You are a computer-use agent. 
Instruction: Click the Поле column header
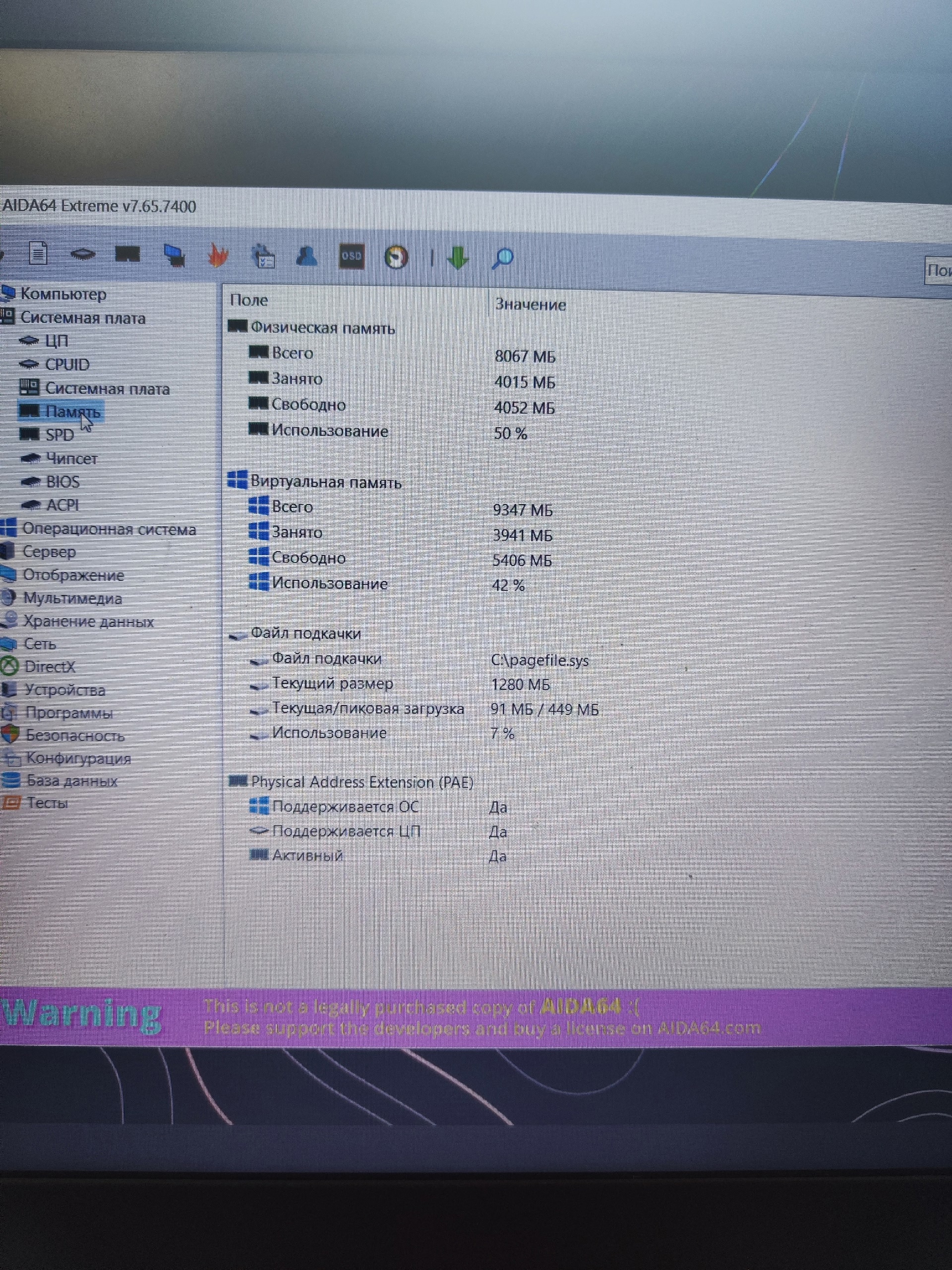coord(249,300)
